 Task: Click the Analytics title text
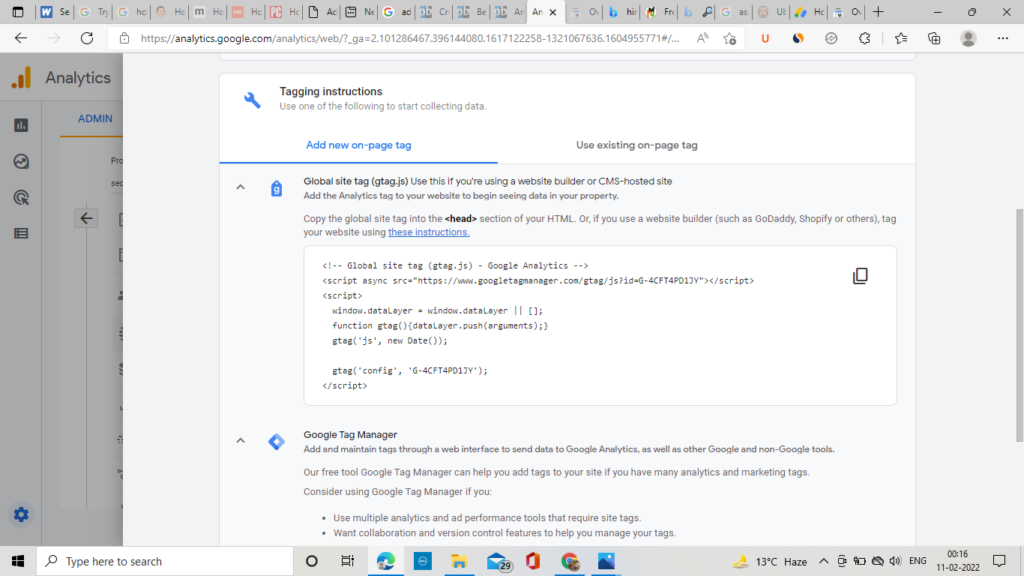tap(78, 78)
